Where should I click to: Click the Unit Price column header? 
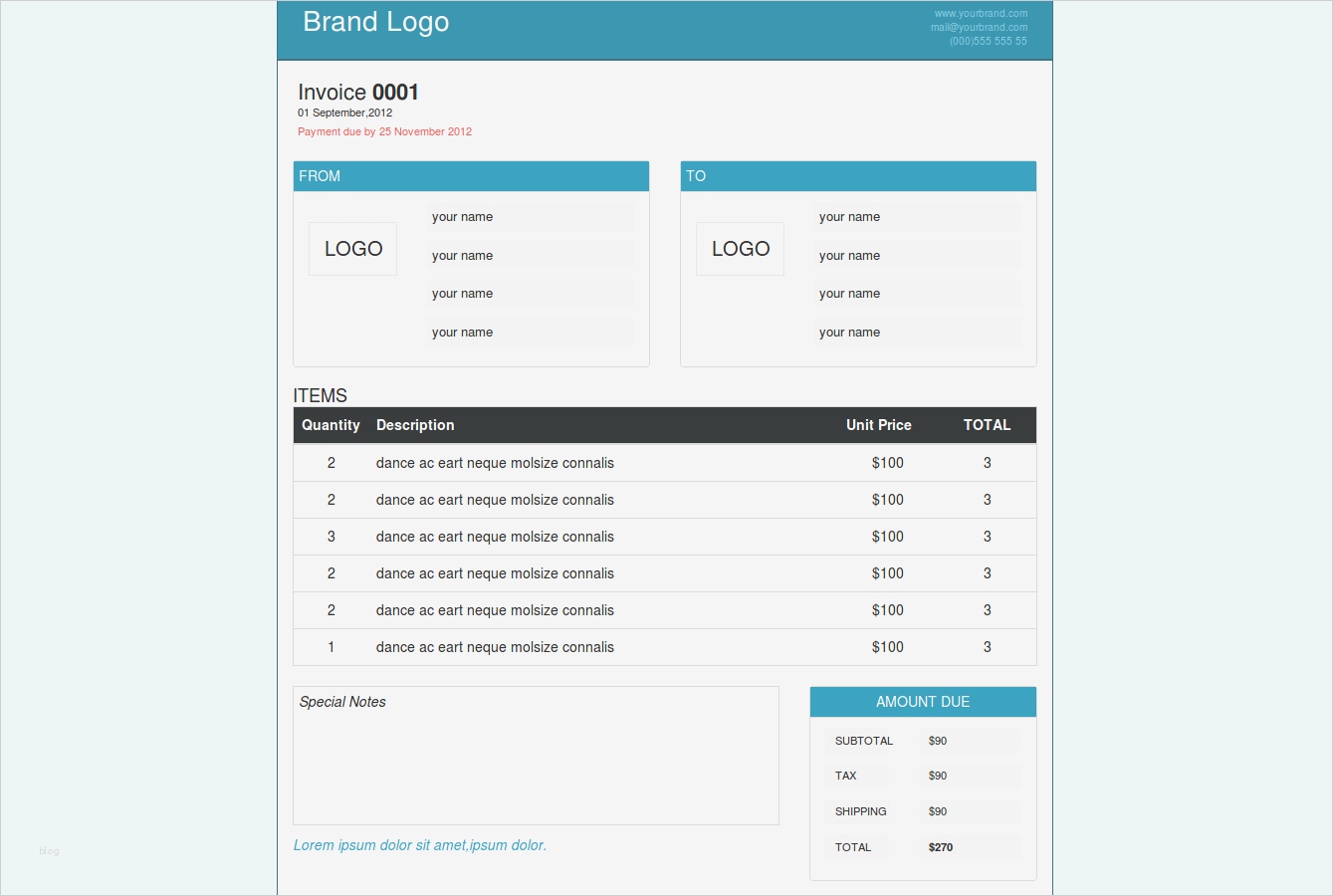click(879, 425)
